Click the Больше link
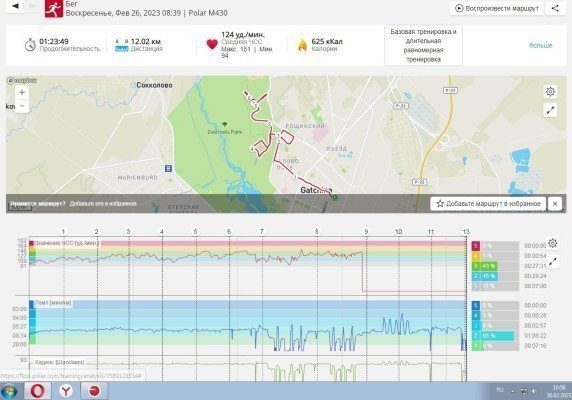Image resolution: width=572 pixels, height=400 pixels. [541, 45]
